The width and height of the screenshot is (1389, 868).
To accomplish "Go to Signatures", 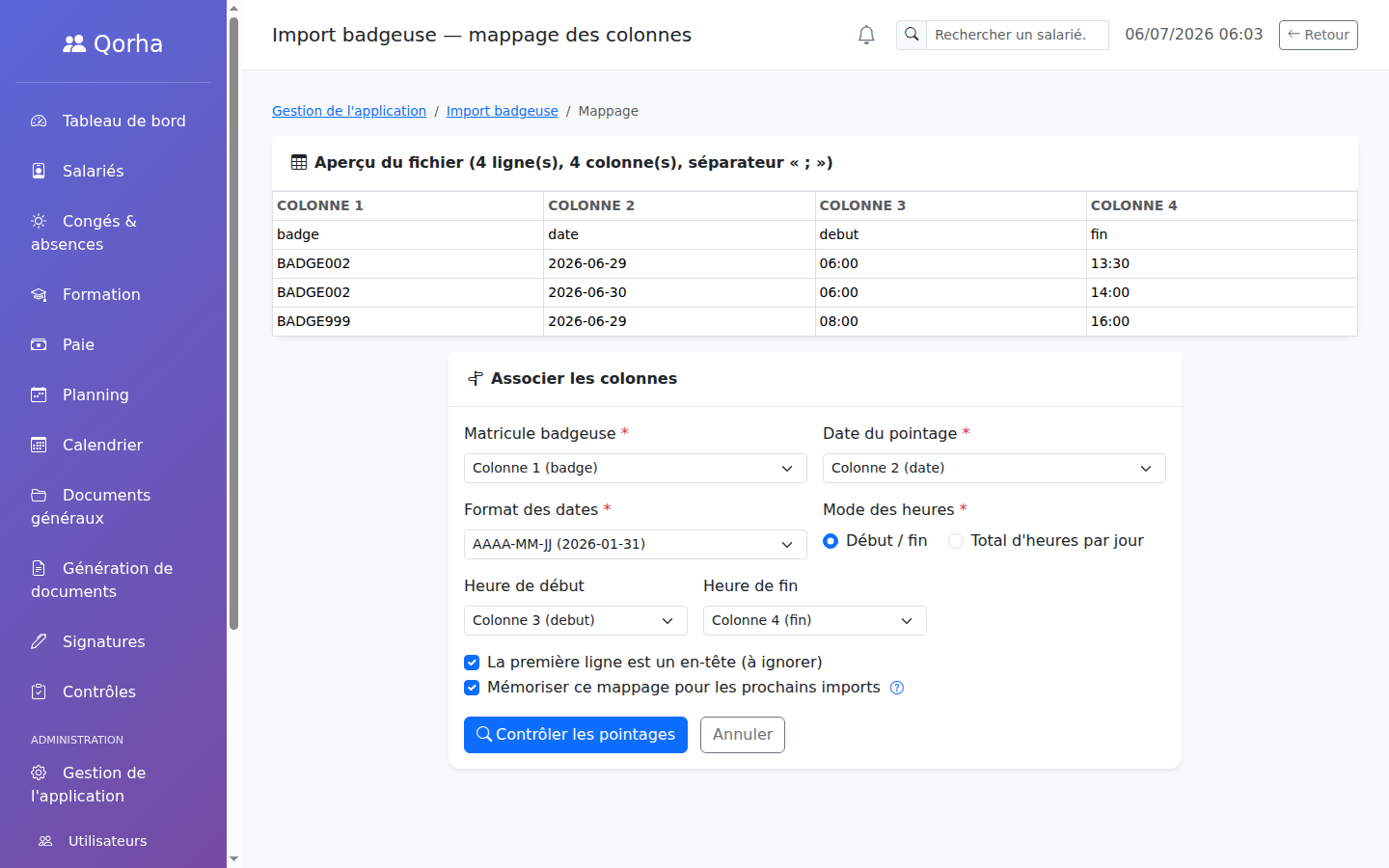I will [x=114, y=641].
